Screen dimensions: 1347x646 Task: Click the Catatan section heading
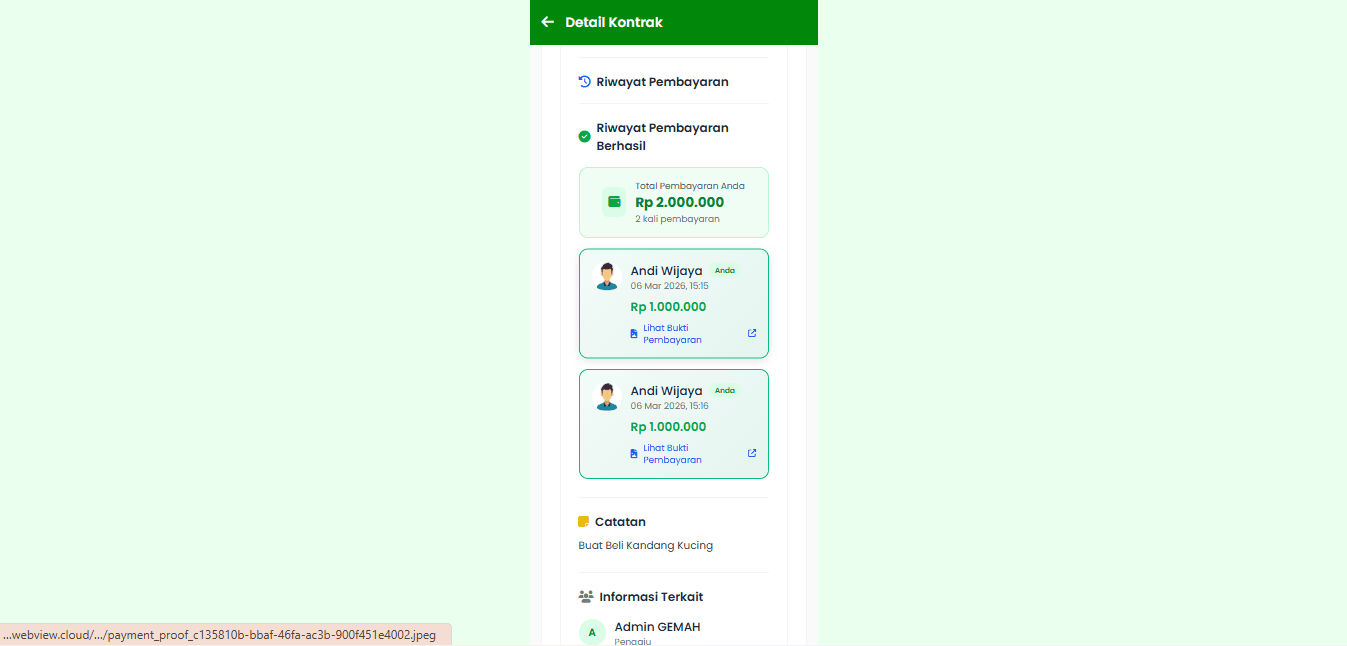pyautogui.click(x=621, y=521)
